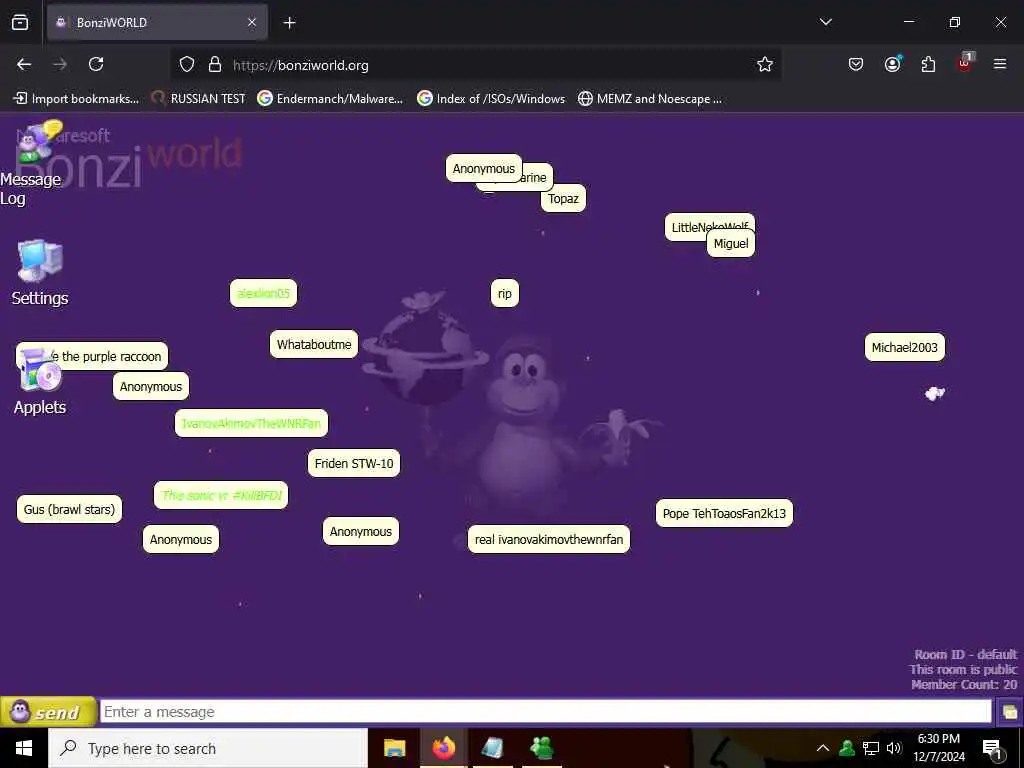Click the Gus (brawl stars) name tag

(x=69, y=509)
